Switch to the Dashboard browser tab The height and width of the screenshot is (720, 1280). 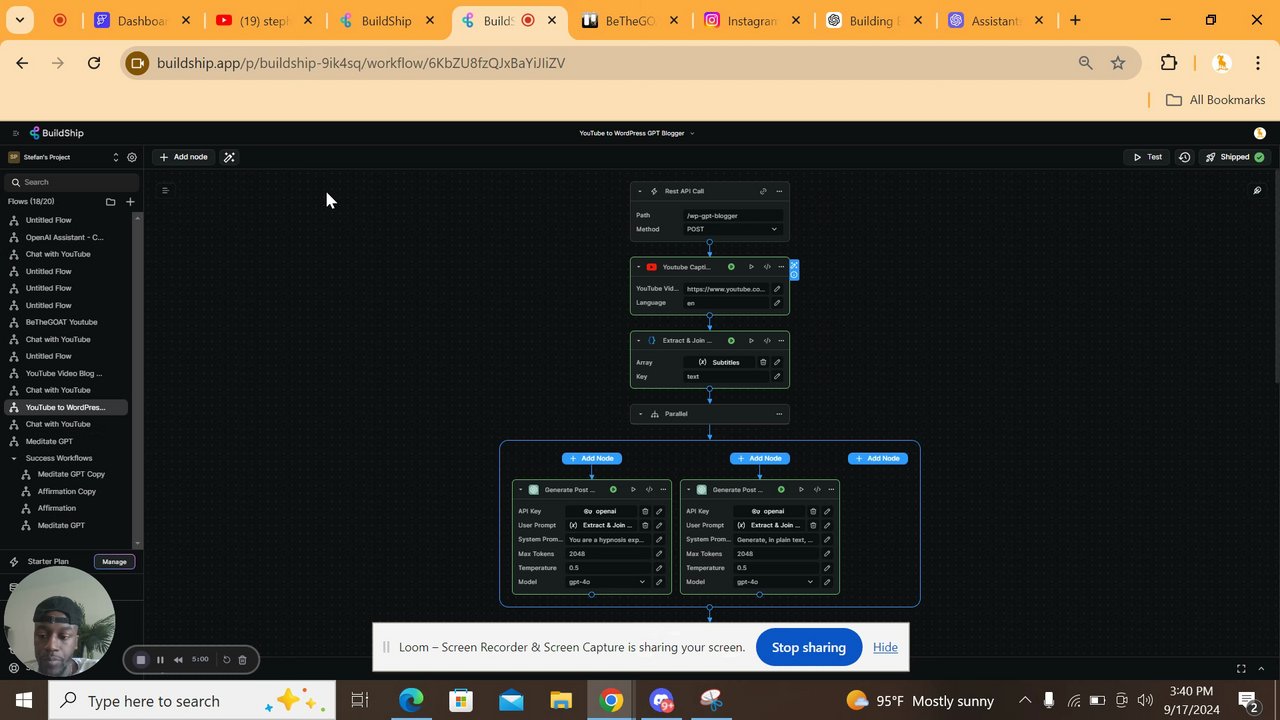point(138,19)
